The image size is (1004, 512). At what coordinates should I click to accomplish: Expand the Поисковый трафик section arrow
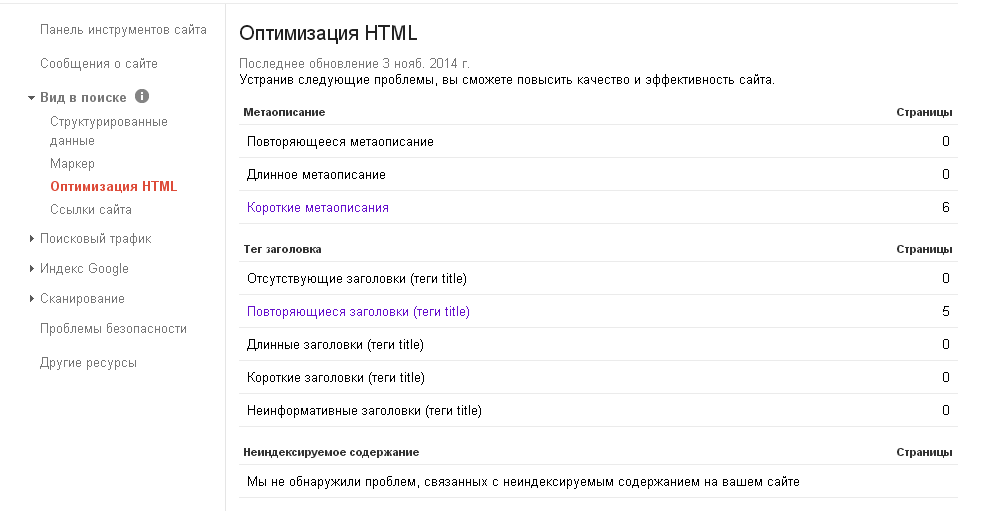pos(32,239)
